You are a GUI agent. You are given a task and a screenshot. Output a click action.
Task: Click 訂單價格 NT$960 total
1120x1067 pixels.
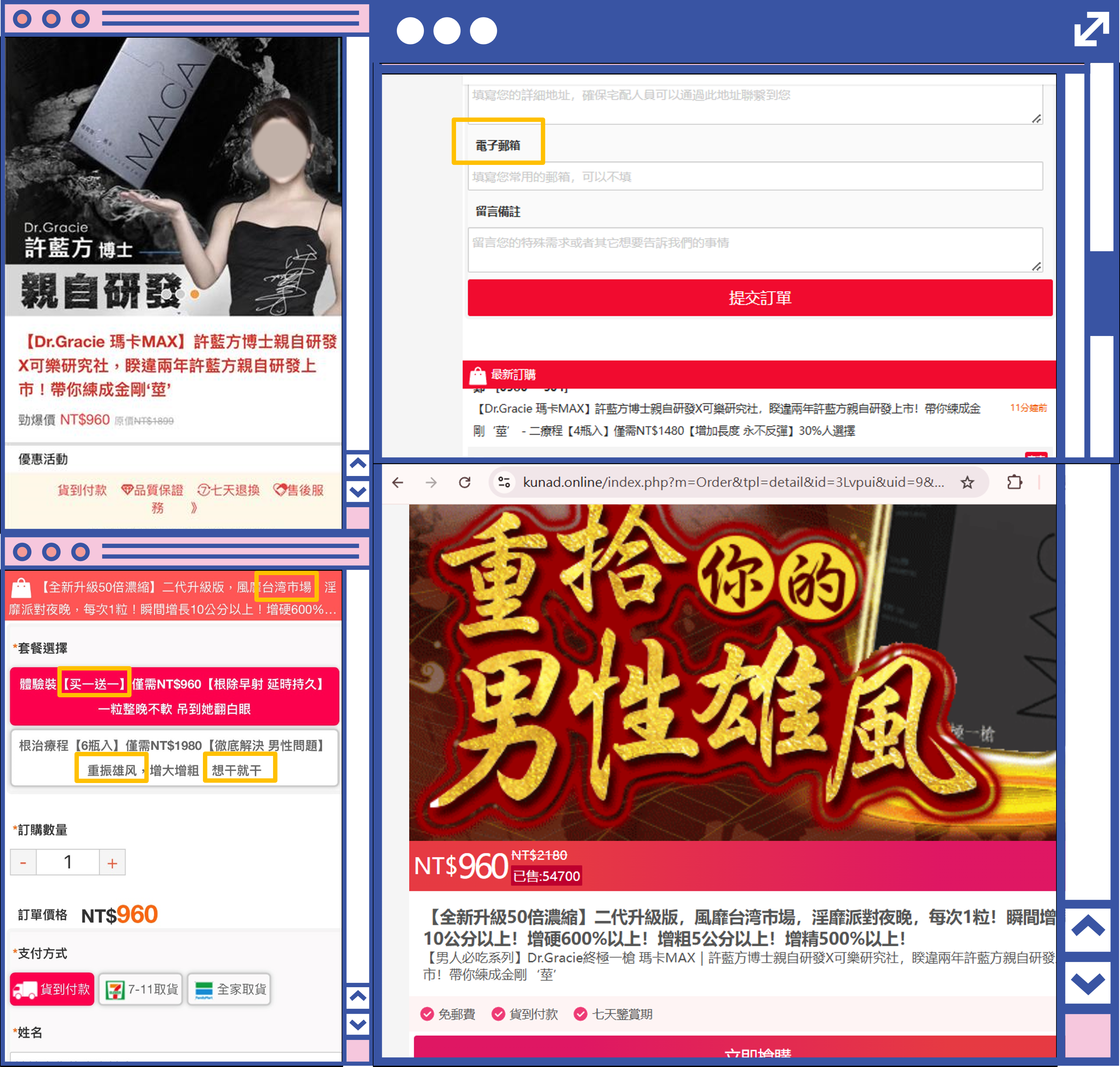click(x=88, y=915)
